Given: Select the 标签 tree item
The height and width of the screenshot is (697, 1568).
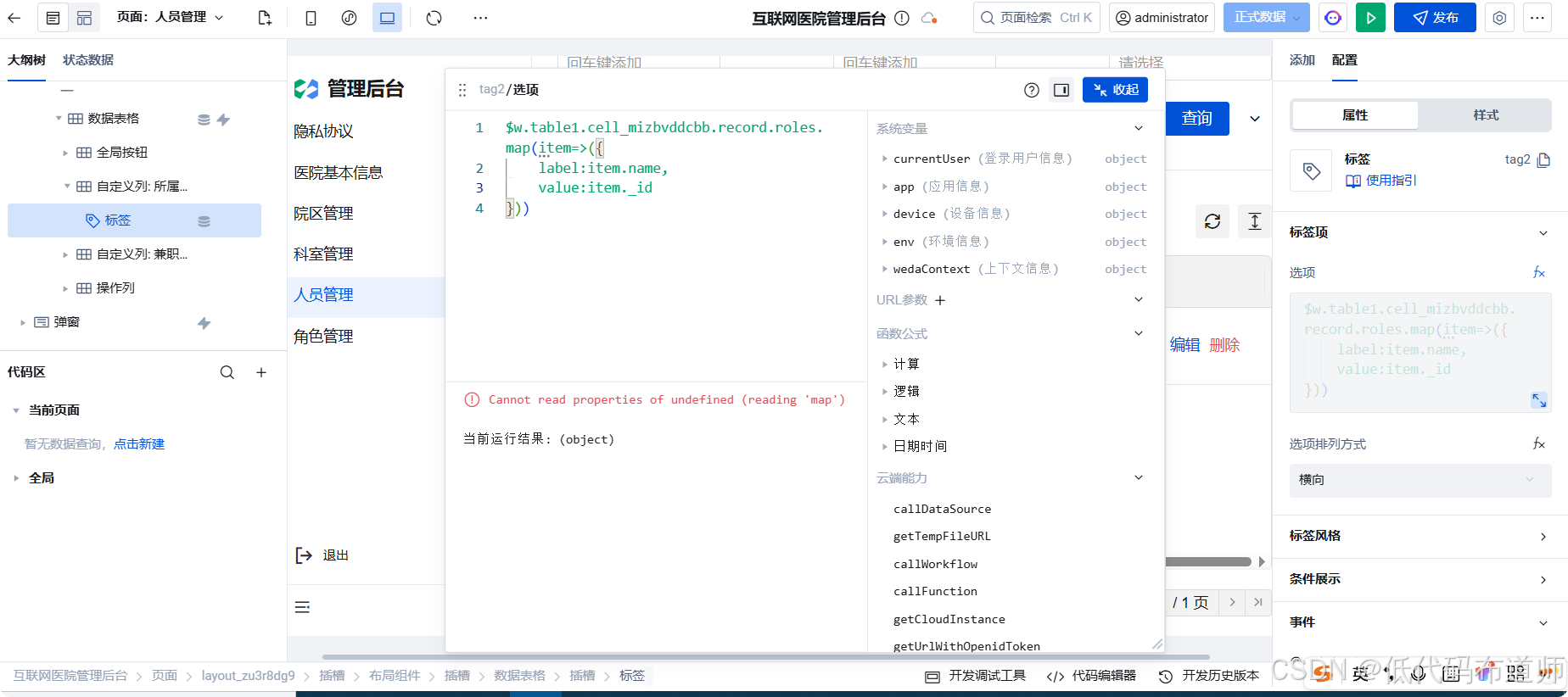Looking at the screenshot, I should coord(134,220).
